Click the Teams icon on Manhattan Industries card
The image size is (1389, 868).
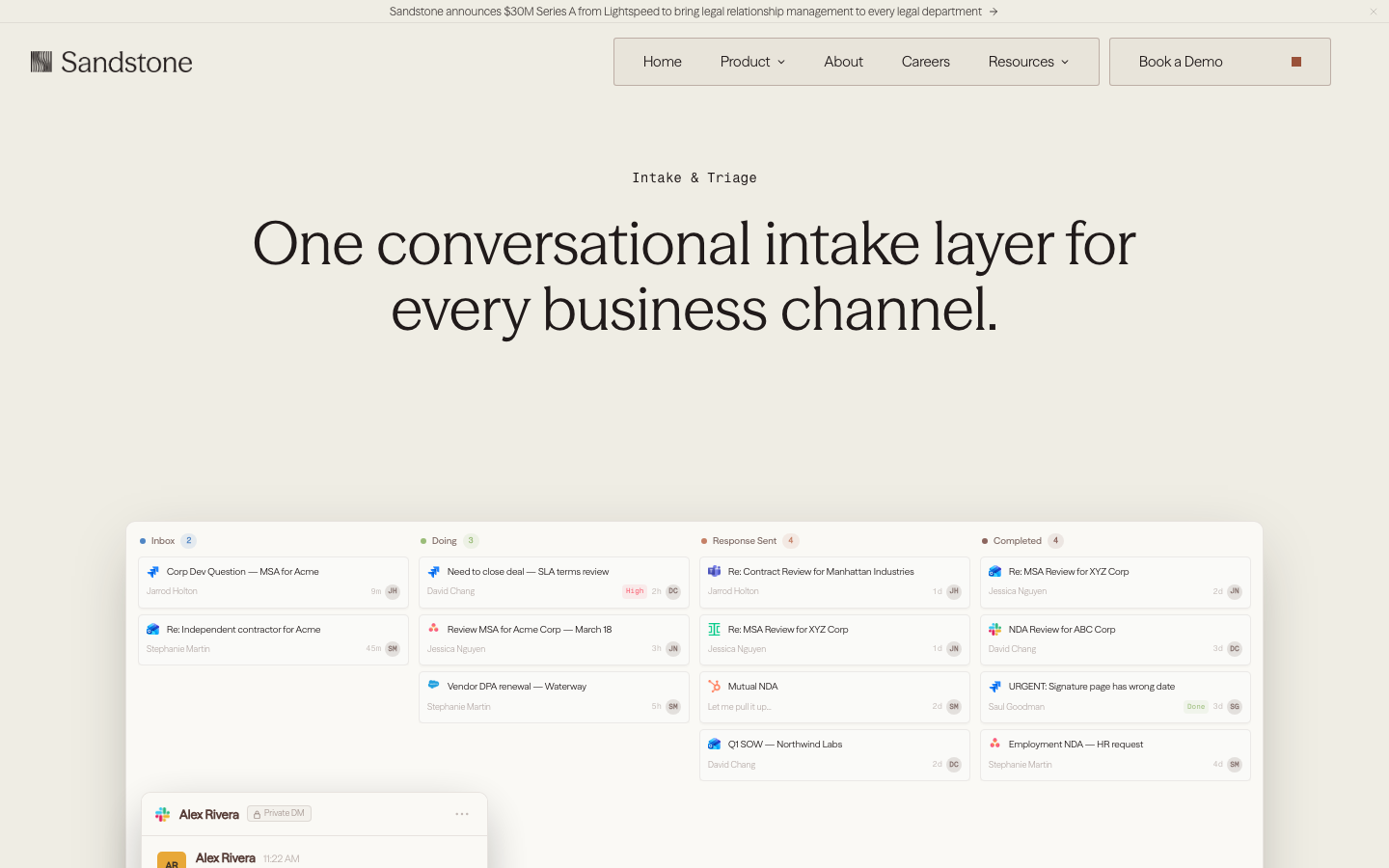click(x=715, y=571)
